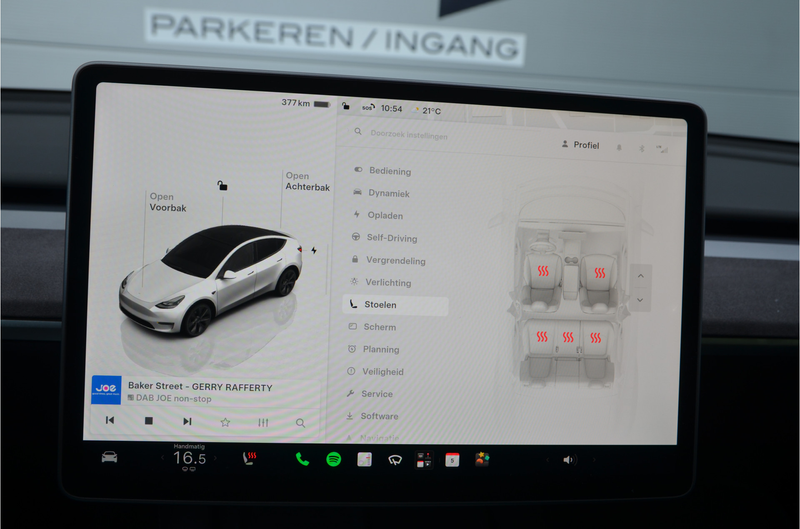Tap the volume speaker icon
Viewport: 800px width, 529px height.
click(568, 460)
